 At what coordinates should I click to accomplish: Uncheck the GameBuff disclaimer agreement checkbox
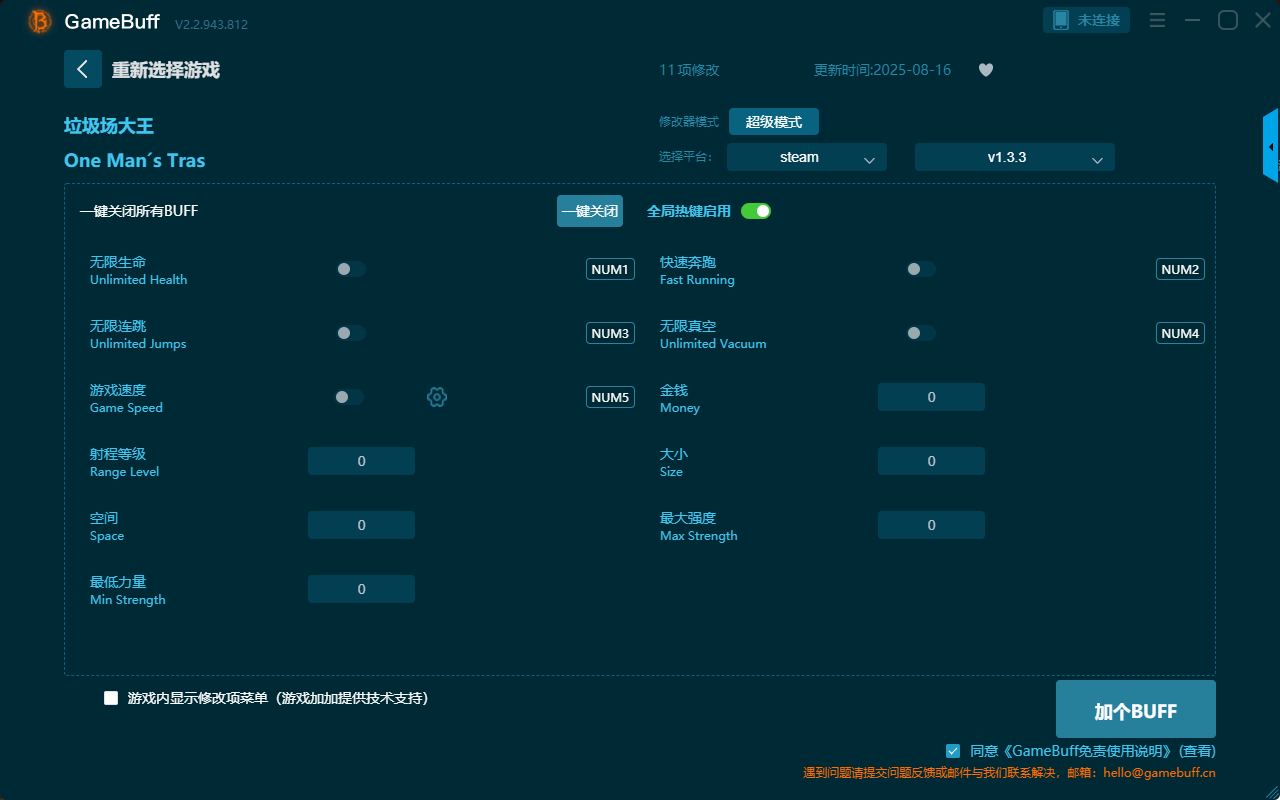pyautogui.click(x=953, y=750)
